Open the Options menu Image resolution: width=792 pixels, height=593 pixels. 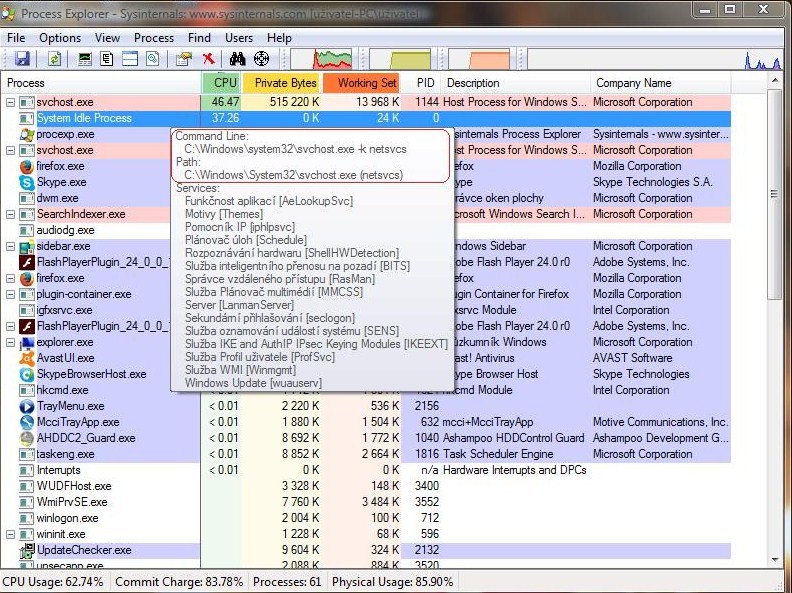60,38
